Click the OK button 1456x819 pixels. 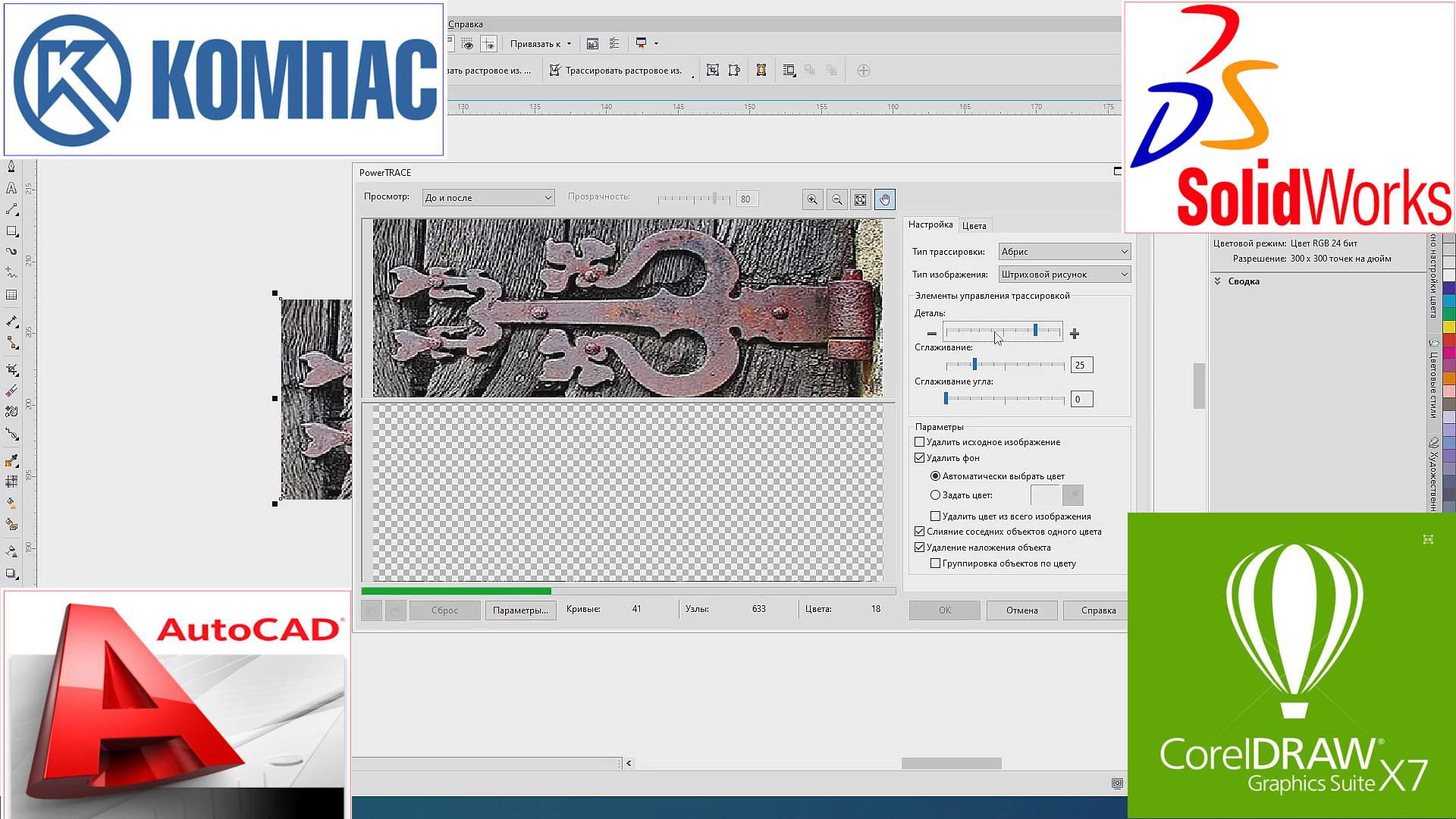(945, 610)
